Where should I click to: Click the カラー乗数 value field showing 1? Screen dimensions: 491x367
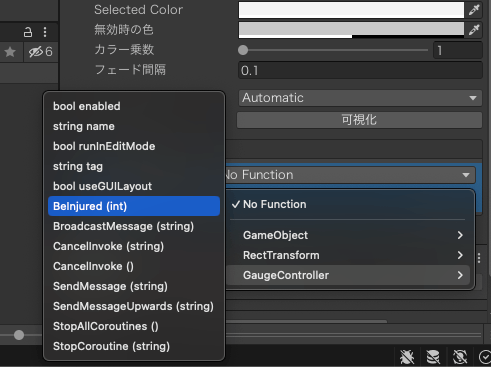[x=458, y=50]
